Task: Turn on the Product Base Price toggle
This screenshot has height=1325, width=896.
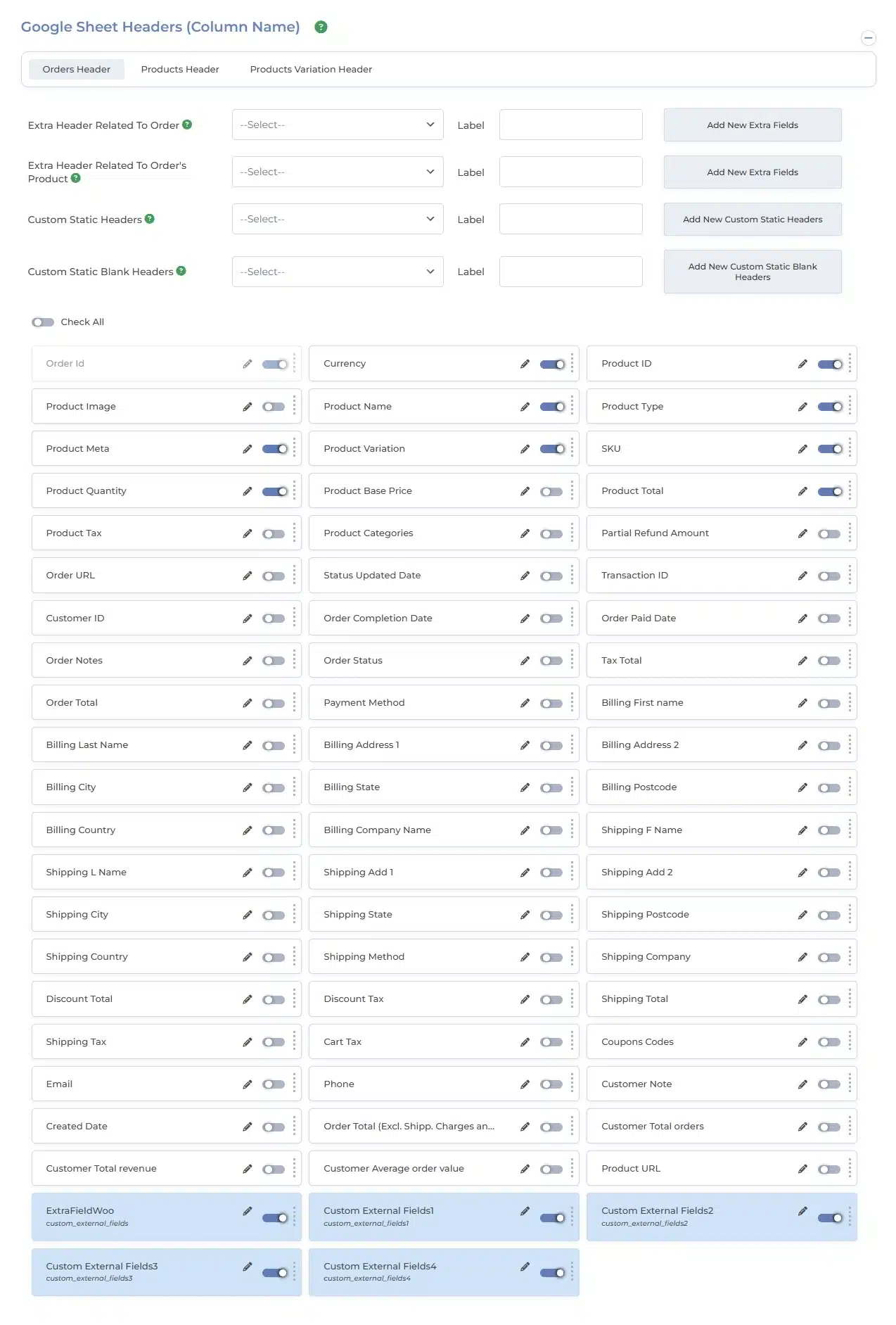Action: [x=551, y=491]
